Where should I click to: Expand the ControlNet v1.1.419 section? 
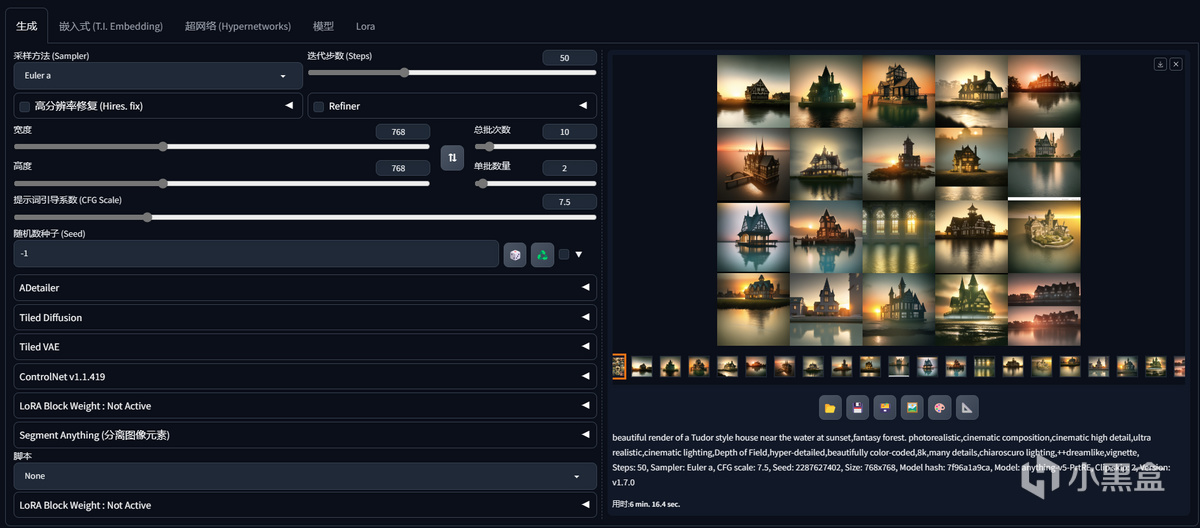(305, 376)
